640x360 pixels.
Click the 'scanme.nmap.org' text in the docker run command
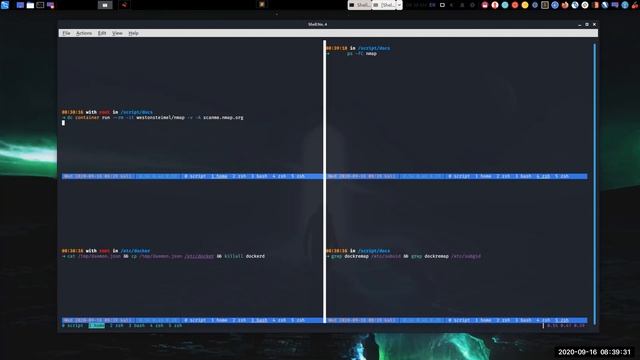(x=223, y=118)
